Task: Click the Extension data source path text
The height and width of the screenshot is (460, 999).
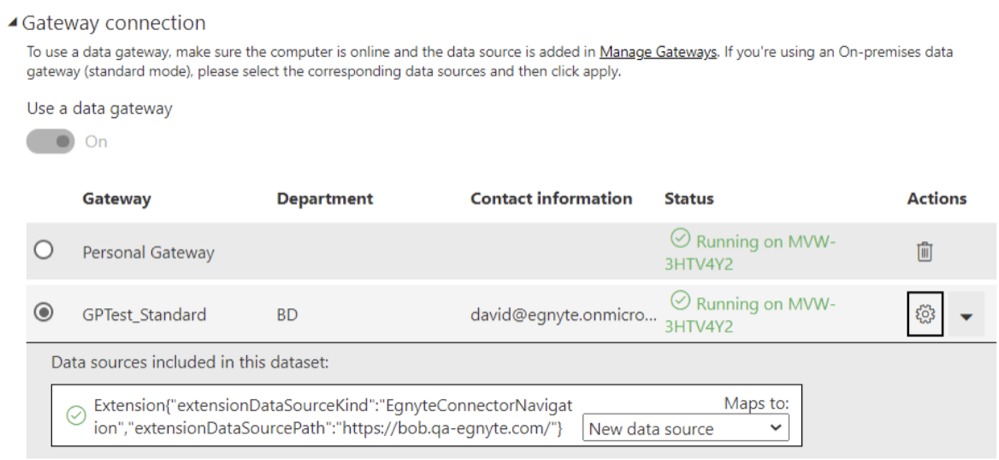Action: tap(333, 417)
